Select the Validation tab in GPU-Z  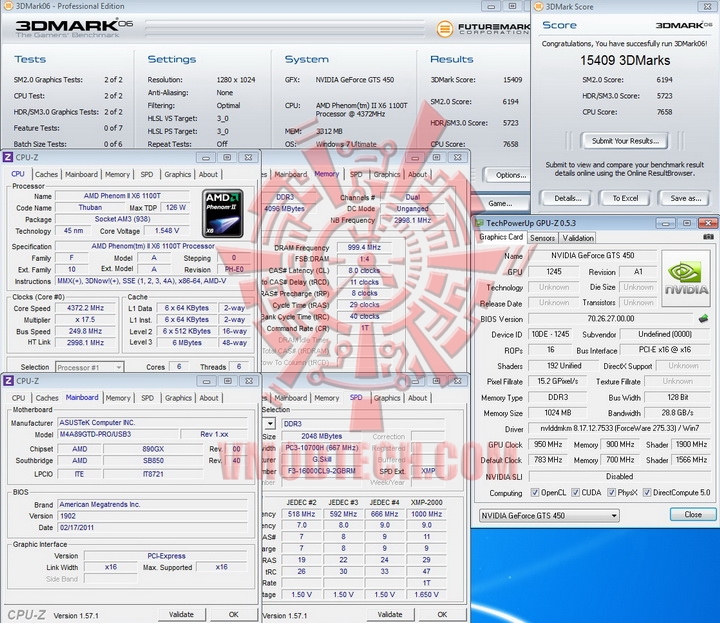[x=578, y=238]
